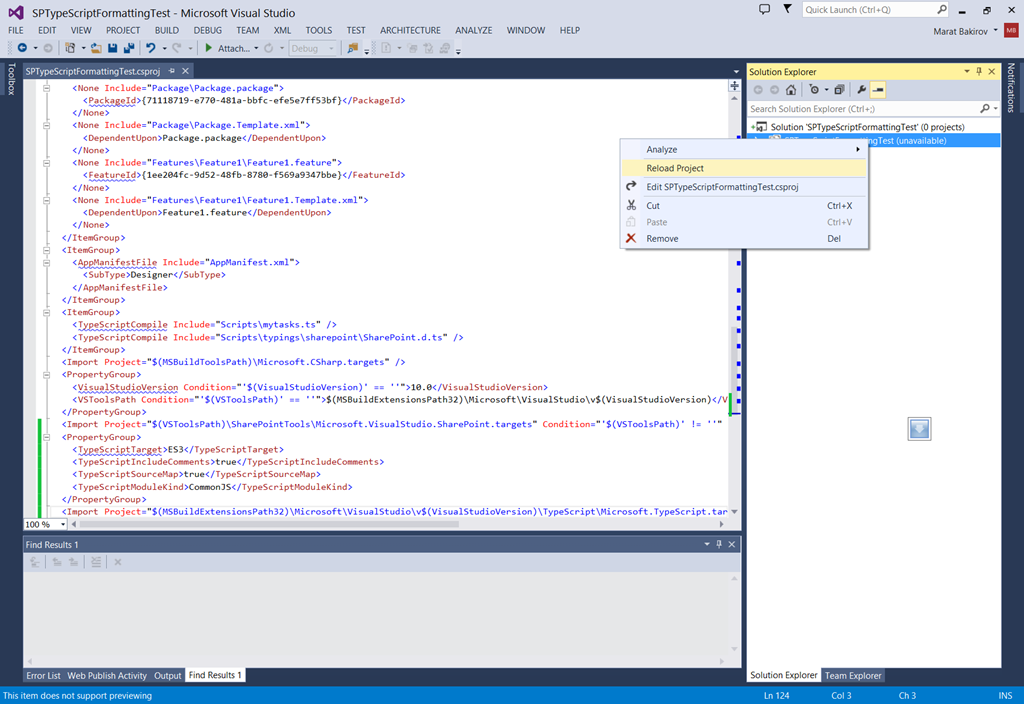Click the MB user avatar icon
This screenshot has height=704, width=1024.
(1011, 31)
